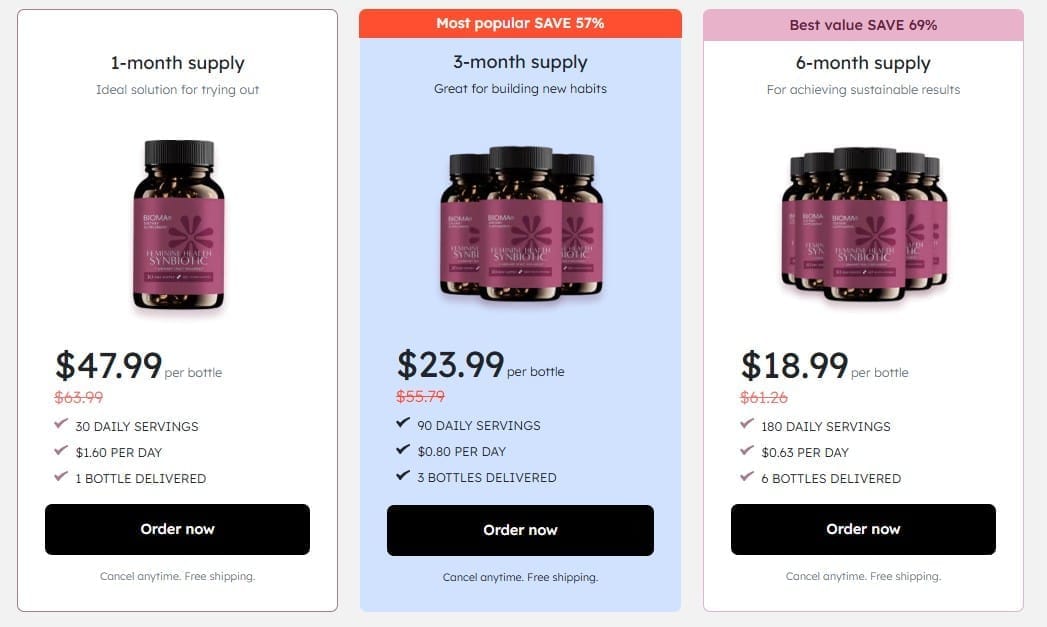Click checkmark beside $0.80 PER DAY
Screen dimensions: 1047x627
pyautogui.click(x=403, y=449)
